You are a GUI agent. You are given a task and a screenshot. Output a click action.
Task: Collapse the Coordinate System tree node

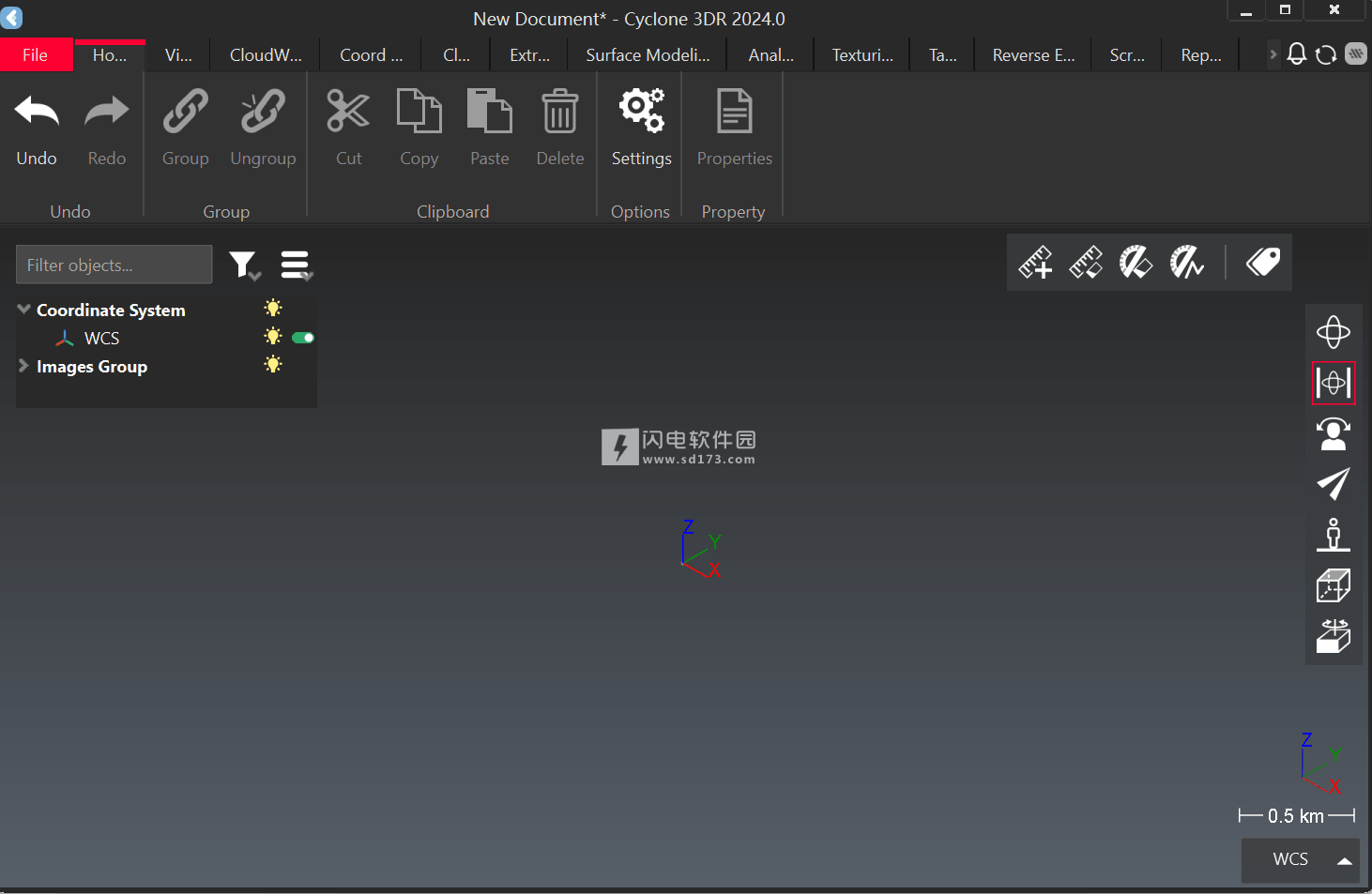[x=23, y=309]
